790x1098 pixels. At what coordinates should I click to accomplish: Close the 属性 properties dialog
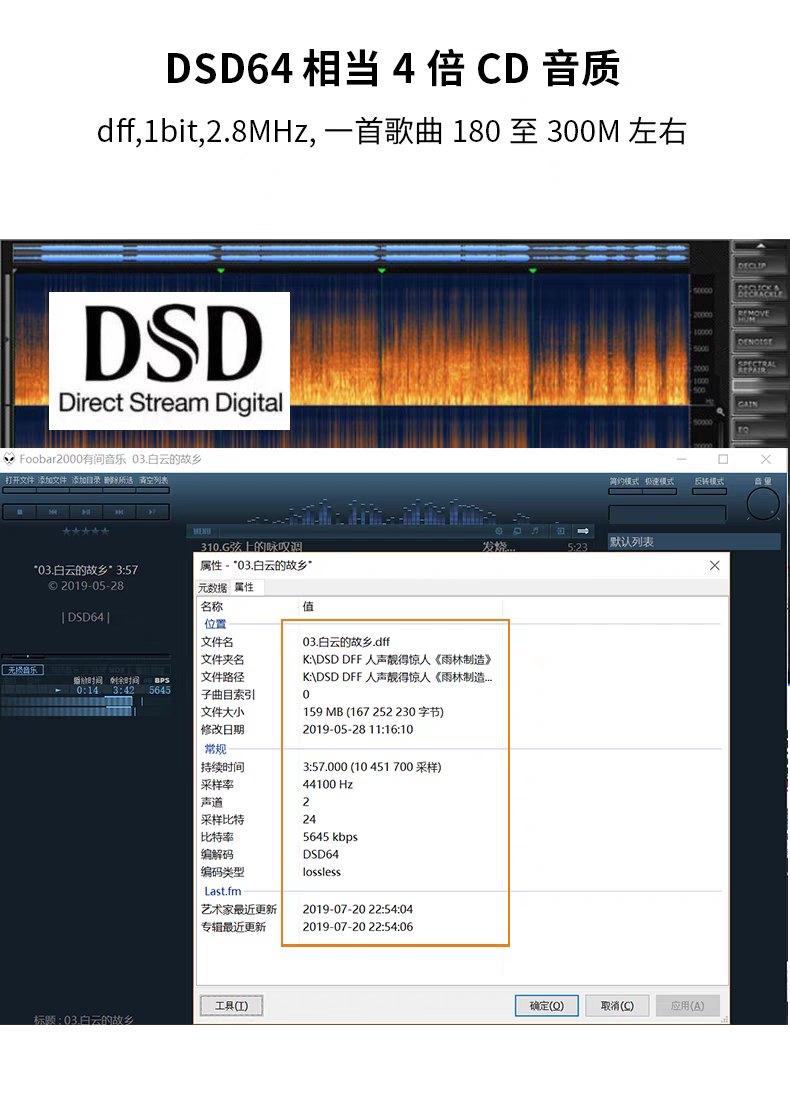coord(714,565)
